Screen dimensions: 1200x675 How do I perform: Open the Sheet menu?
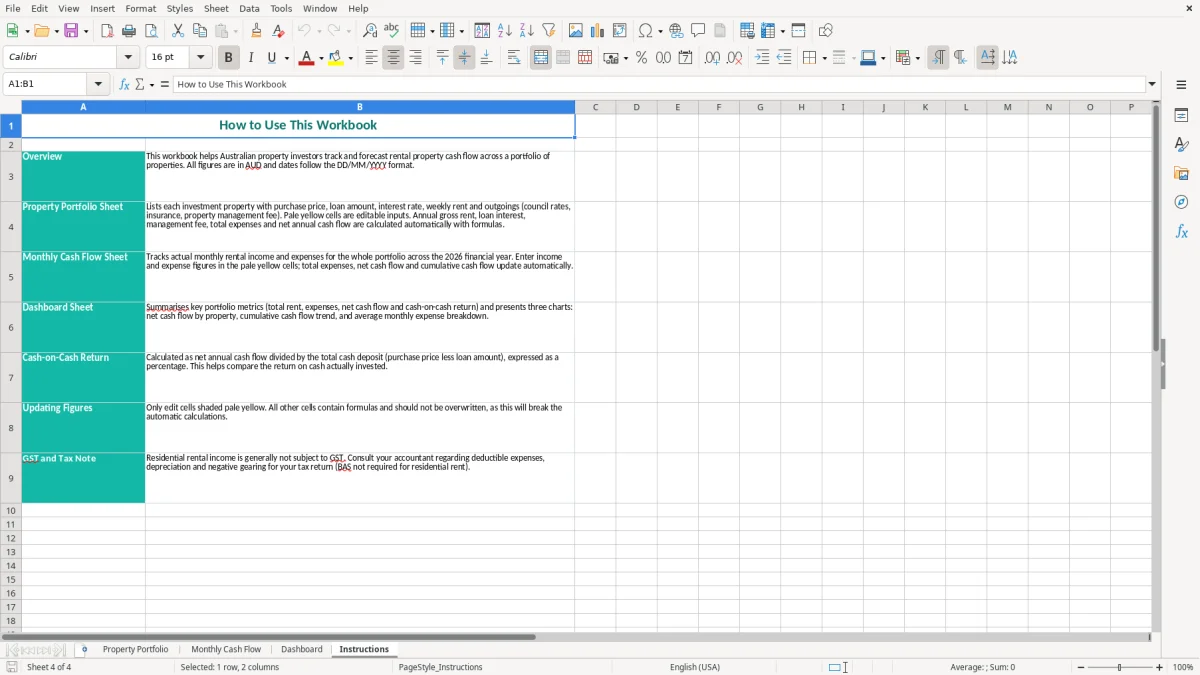[215, 8]
